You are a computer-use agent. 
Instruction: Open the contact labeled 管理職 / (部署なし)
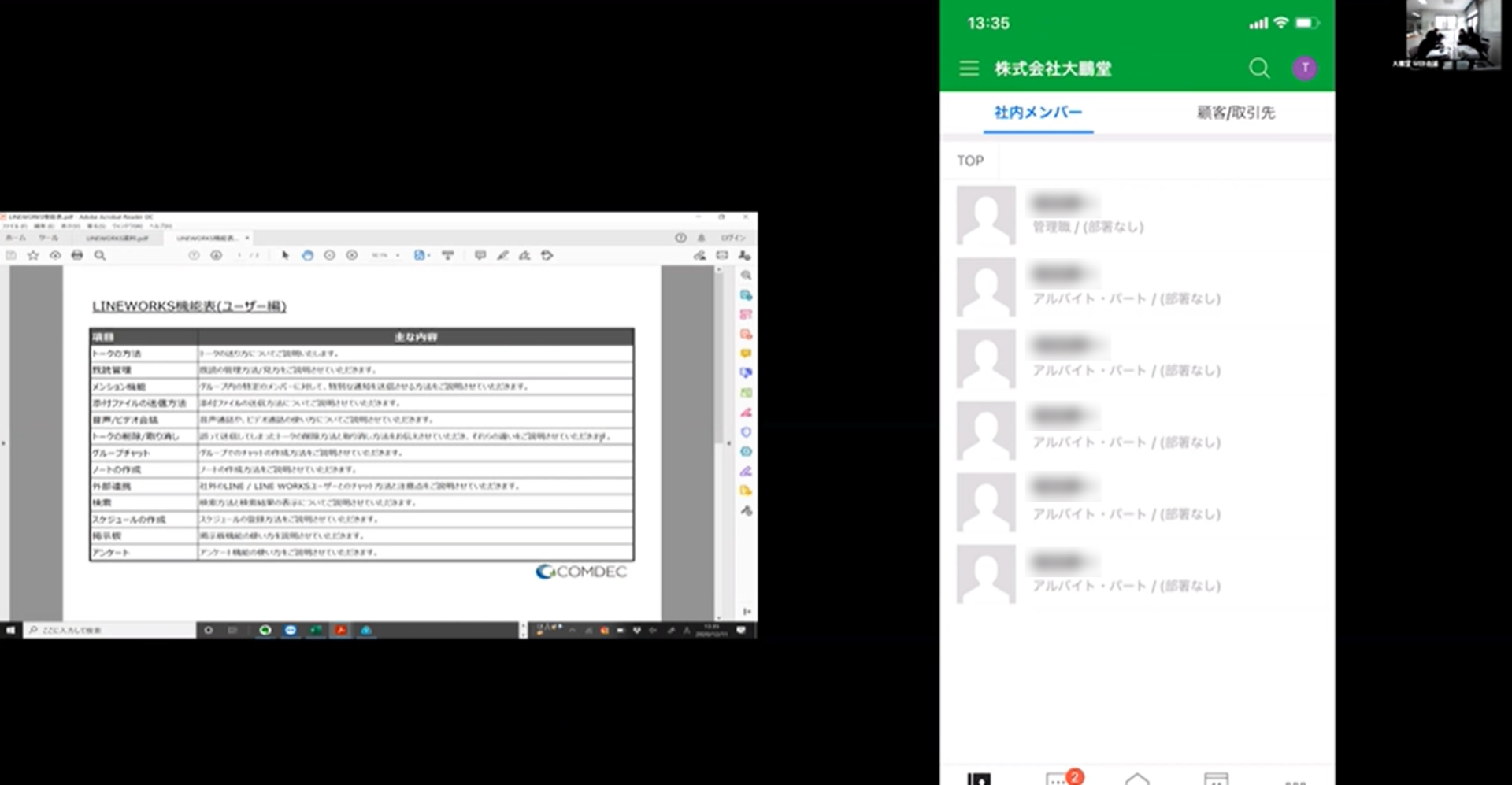point(1137,215)
